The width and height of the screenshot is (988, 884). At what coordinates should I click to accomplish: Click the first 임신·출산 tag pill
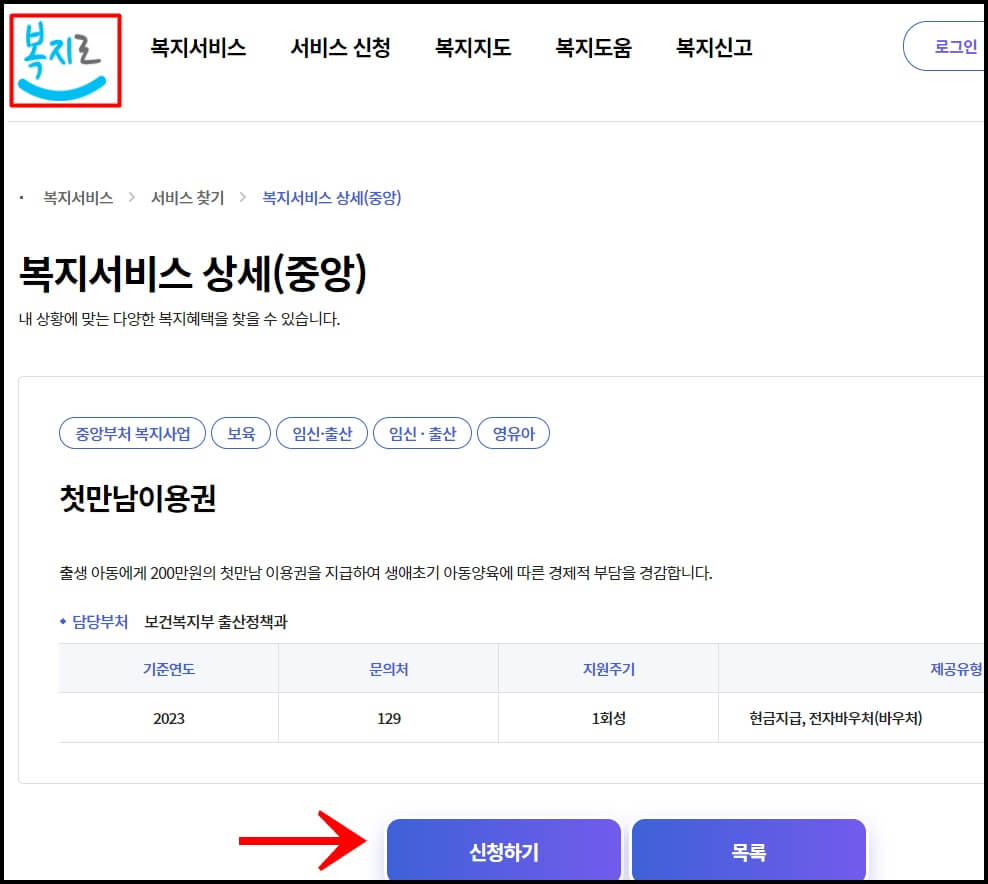click(321, 433)
